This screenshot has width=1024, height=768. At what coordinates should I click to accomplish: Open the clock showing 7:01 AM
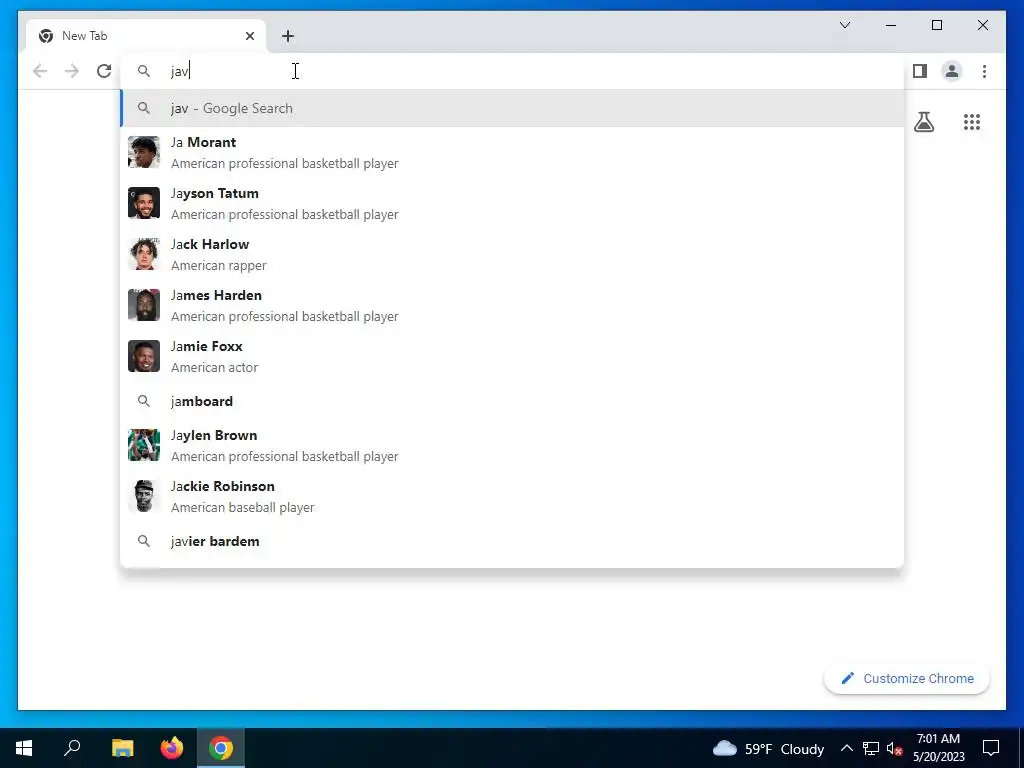(x=938, y=748)
